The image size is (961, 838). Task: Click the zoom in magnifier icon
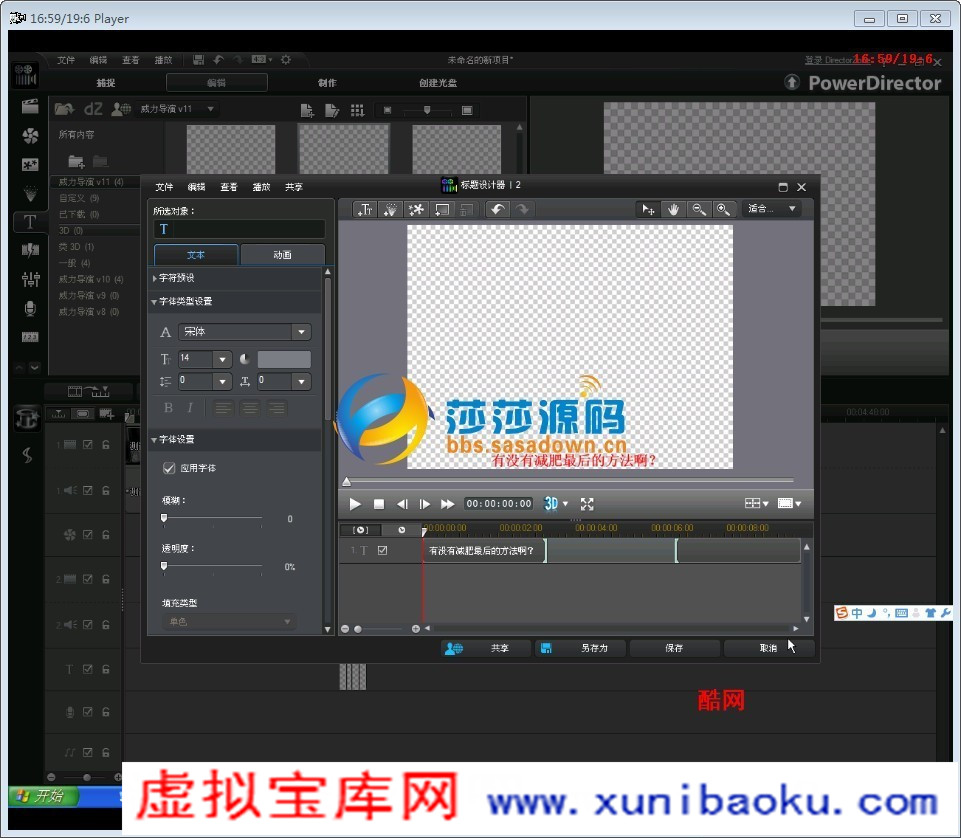click(723, 209)
